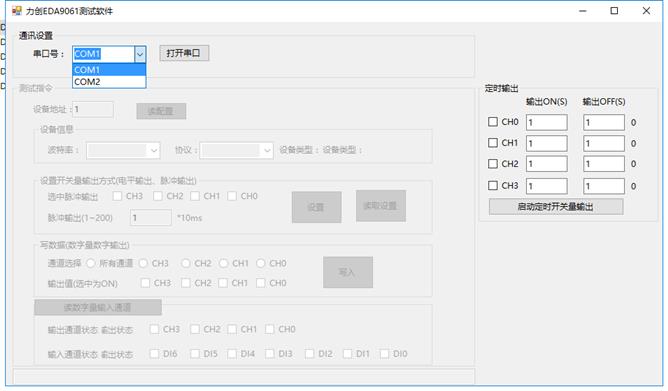Open the 波特率 baud rate dropdown
668x391 pixels.
pyautogui.click(x=123, y=150)
